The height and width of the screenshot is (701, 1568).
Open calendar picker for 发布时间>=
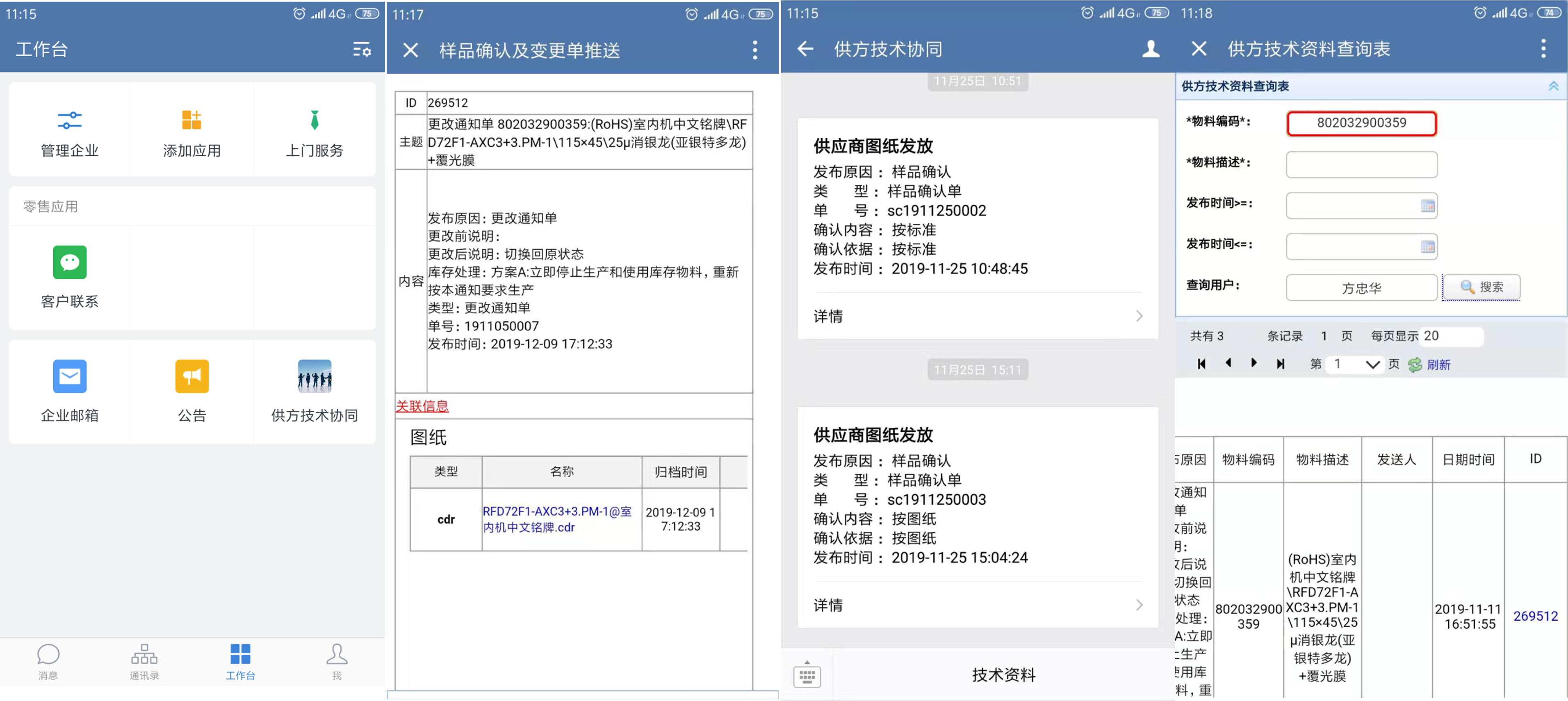click(x=1427, y=206)
